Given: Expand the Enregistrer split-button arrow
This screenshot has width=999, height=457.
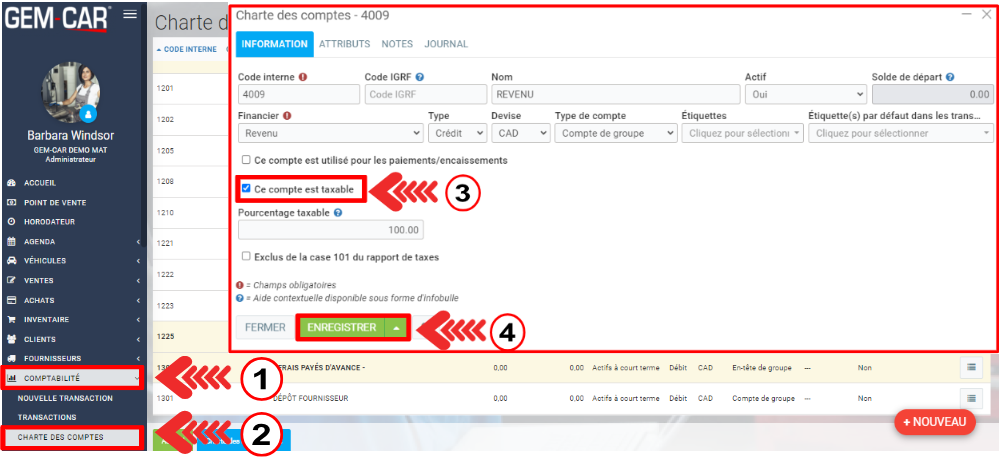Looking at the screenshot, I should (397, 328).
